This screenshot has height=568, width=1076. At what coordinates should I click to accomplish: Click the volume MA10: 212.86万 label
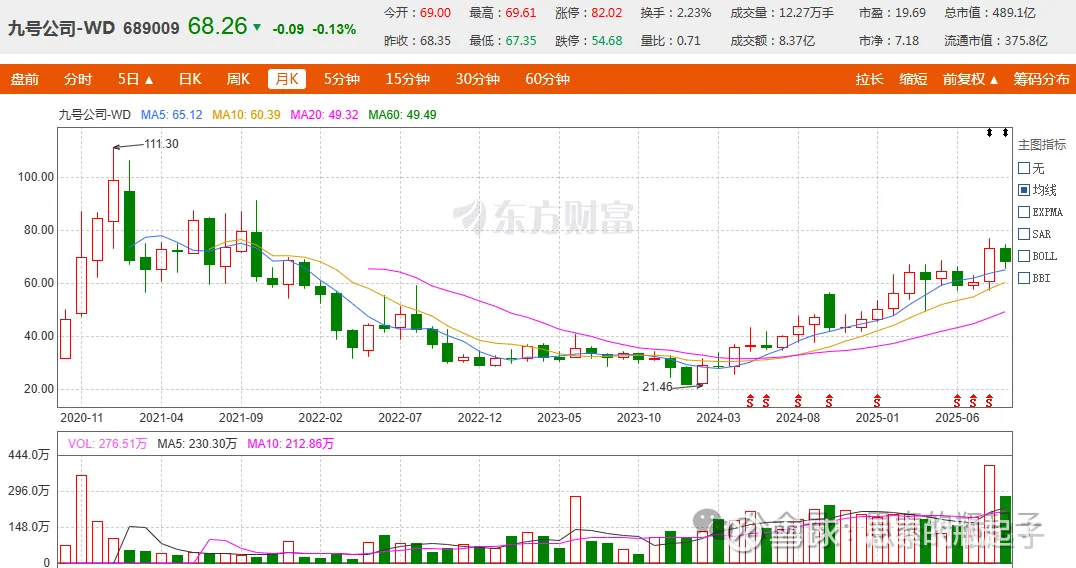tap(291, 444)
